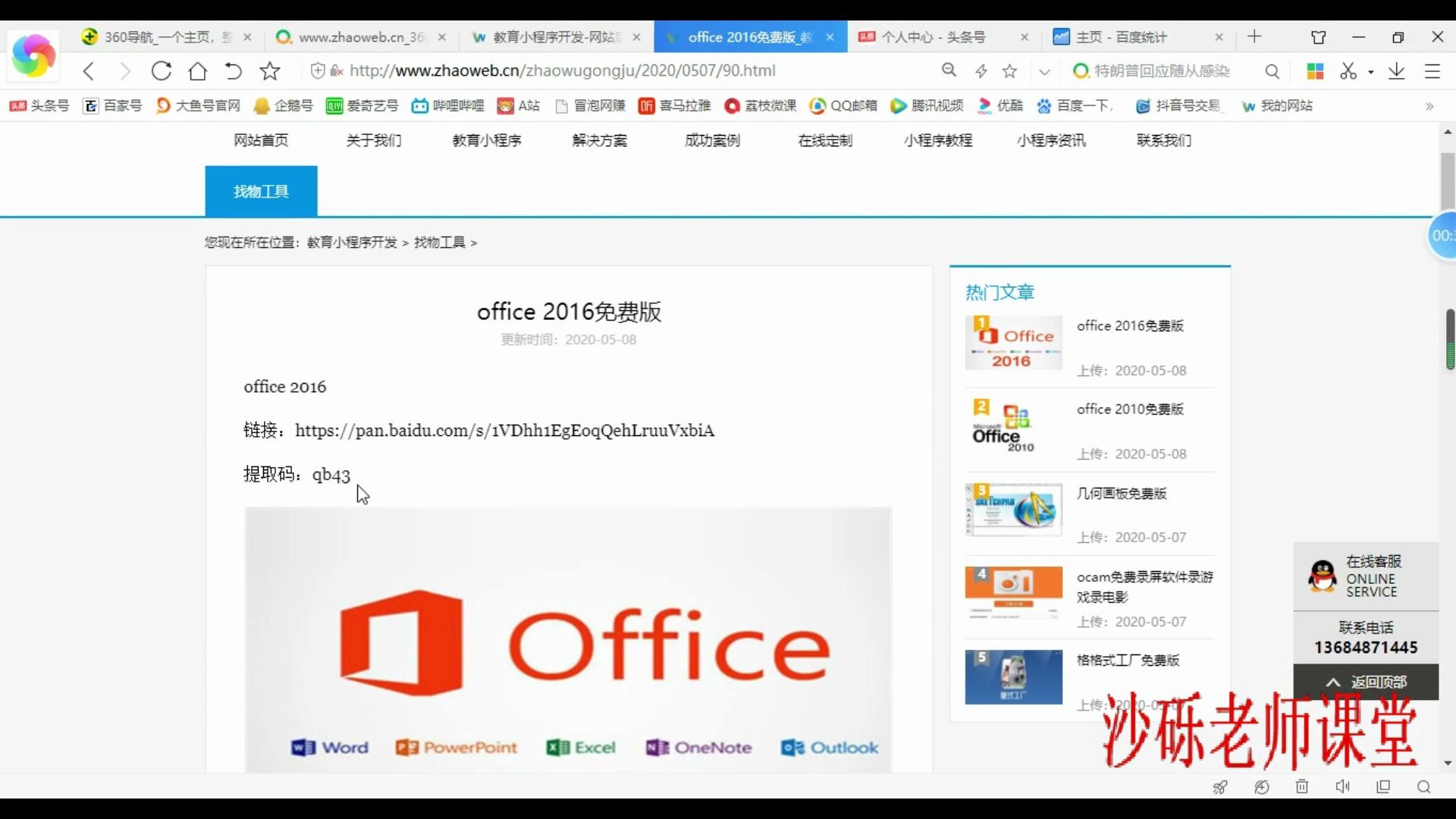The image size is (1456, 819).
Task: Switch to the 主页 - 百度统计 tab
Action: pos(1137,37)
